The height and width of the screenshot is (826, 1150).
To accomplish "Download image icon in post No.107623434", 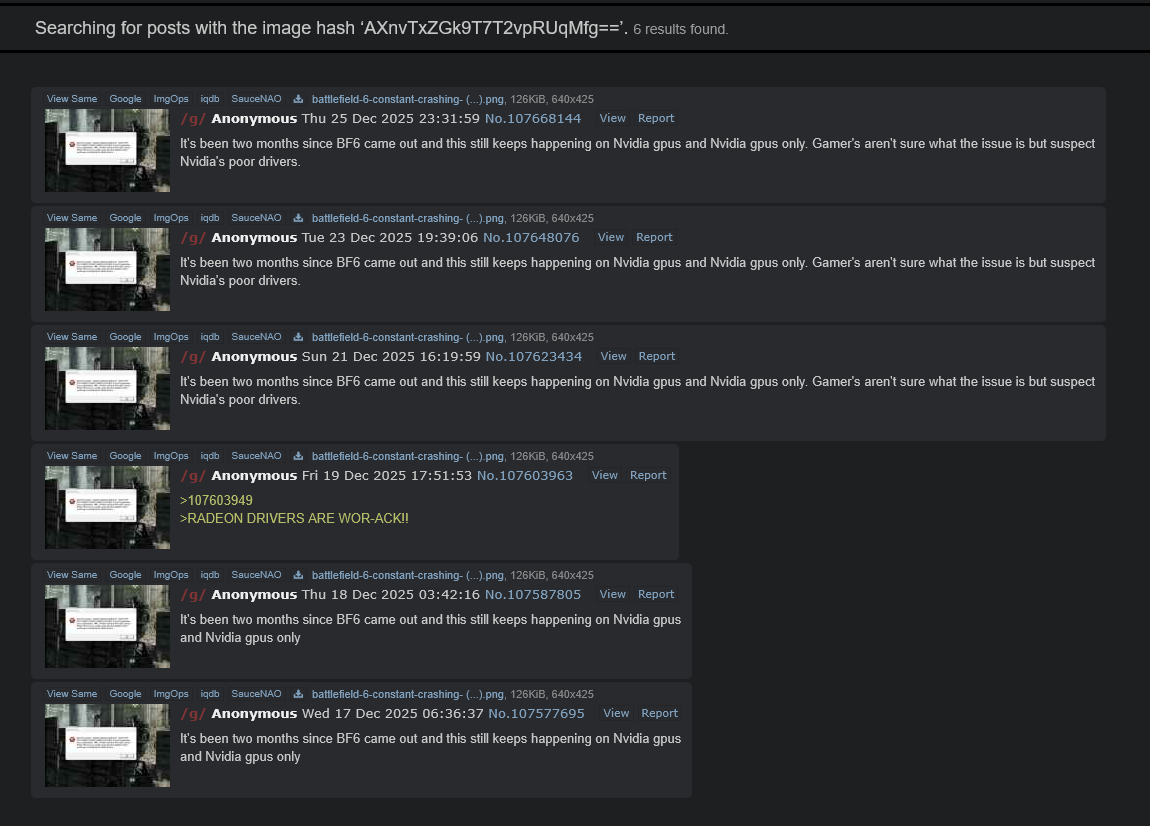I will (x=299, y=337).
